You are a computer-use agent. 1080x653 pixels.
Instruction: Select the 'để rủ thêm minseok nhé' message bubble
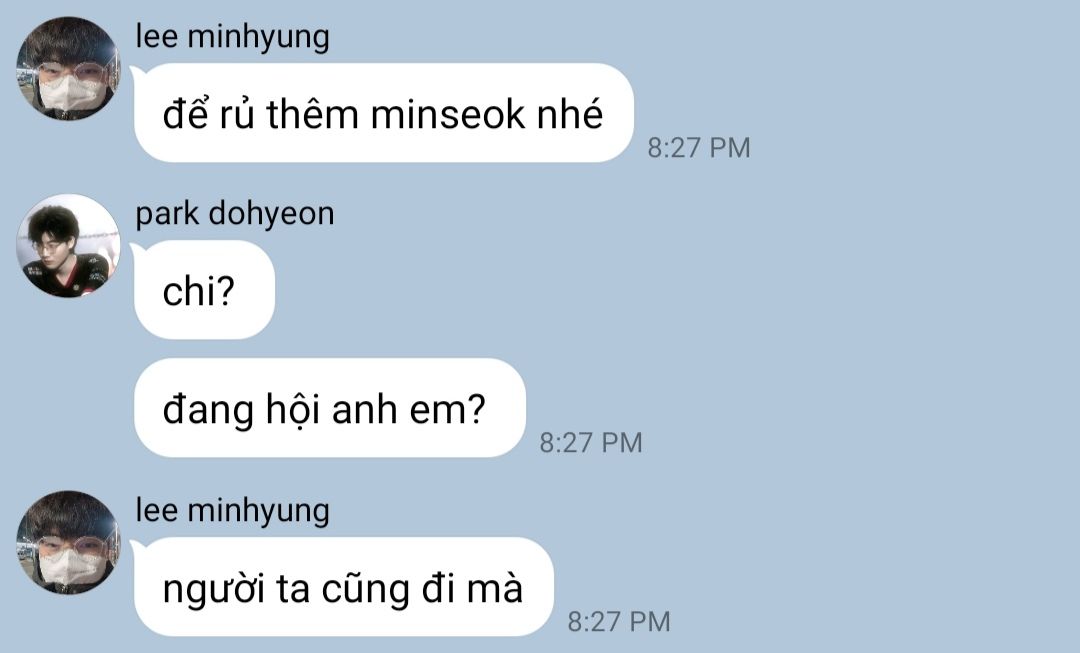[384, 113]
